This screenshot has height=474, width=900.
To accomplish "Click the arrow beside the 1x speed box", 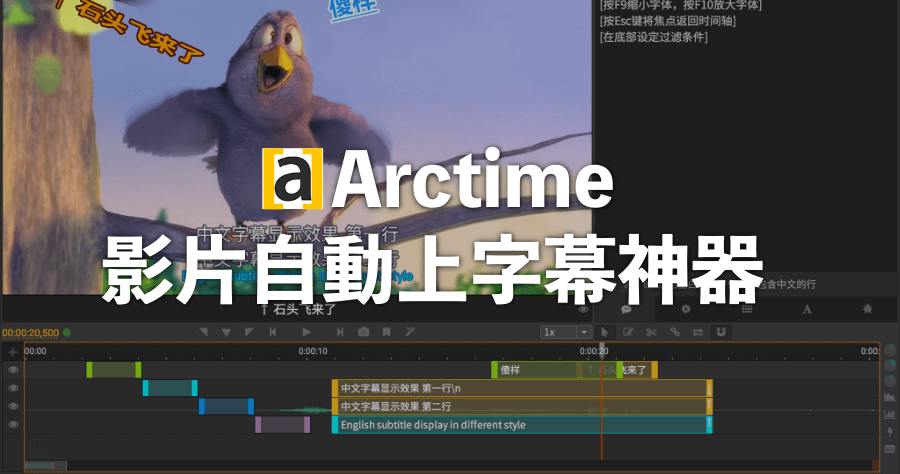I will (584, 332).
